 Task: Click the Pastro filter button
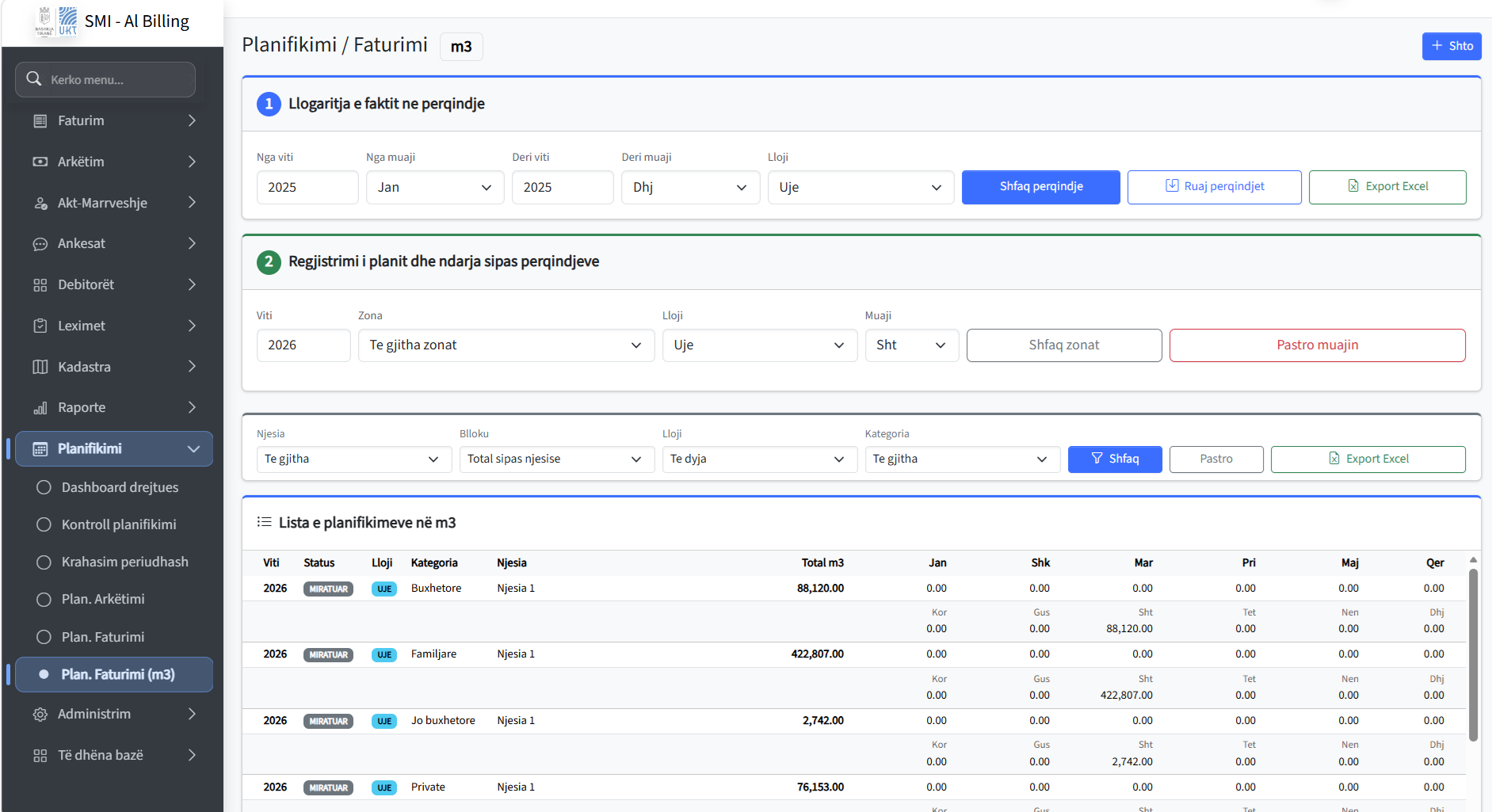click(x=1216, y=459)
